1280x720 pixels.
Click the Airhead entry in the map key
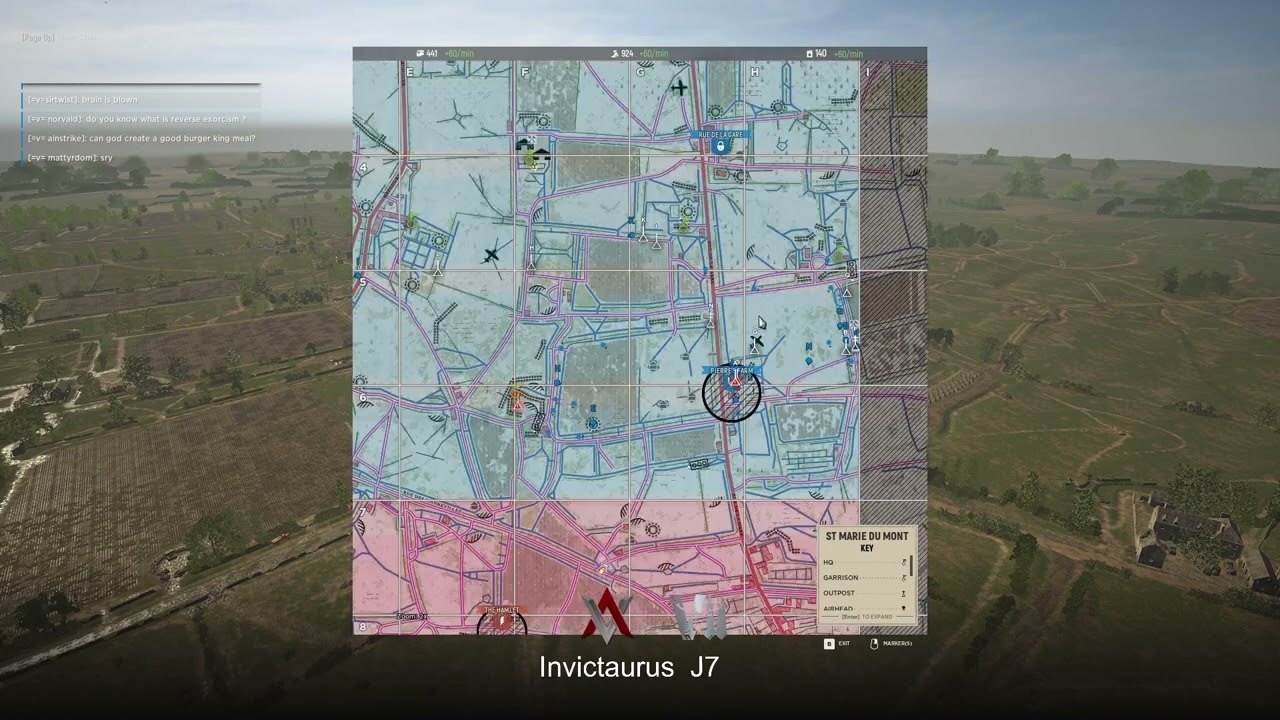pyautogui.click(x=865, y=608)
